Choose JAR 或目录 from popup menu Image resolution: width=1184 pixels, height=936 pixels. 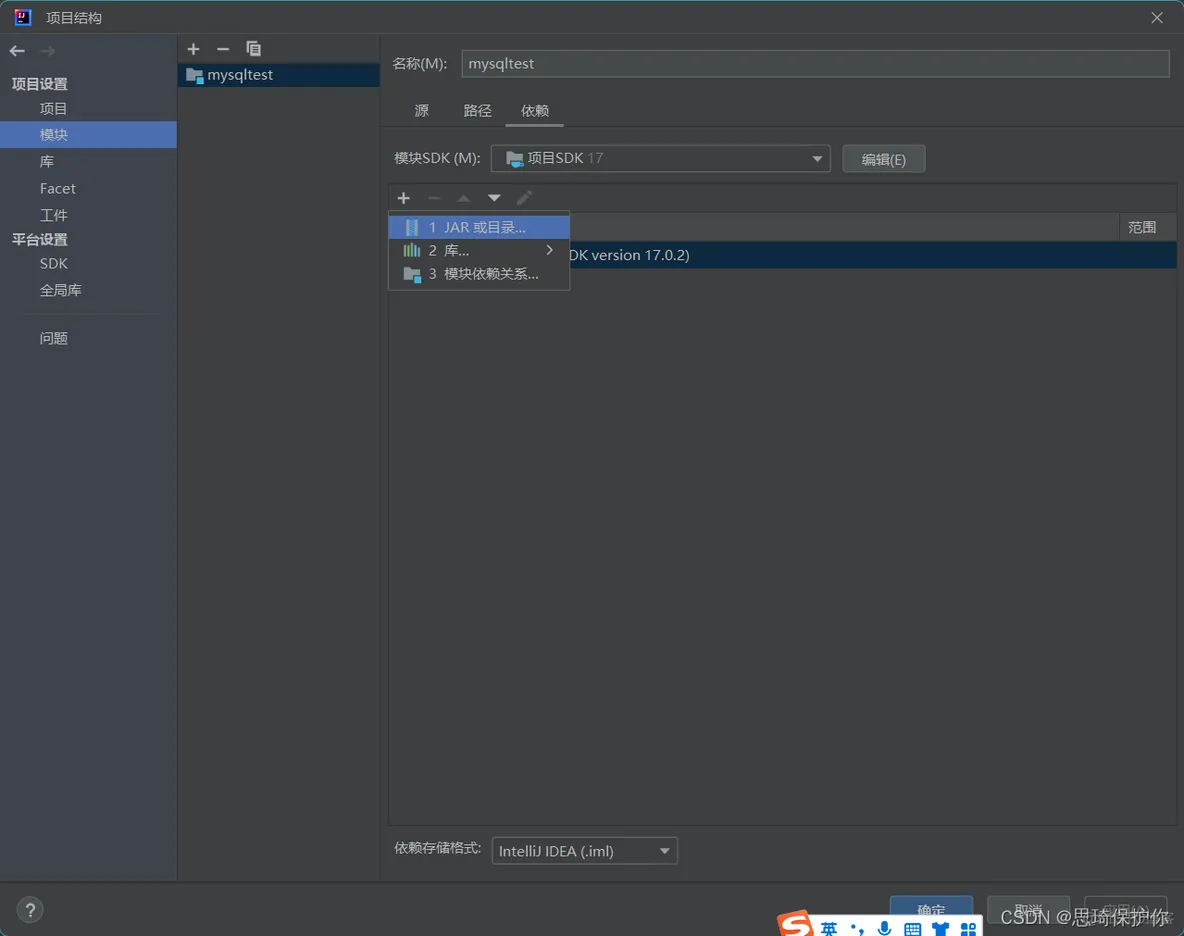point(479,227)
